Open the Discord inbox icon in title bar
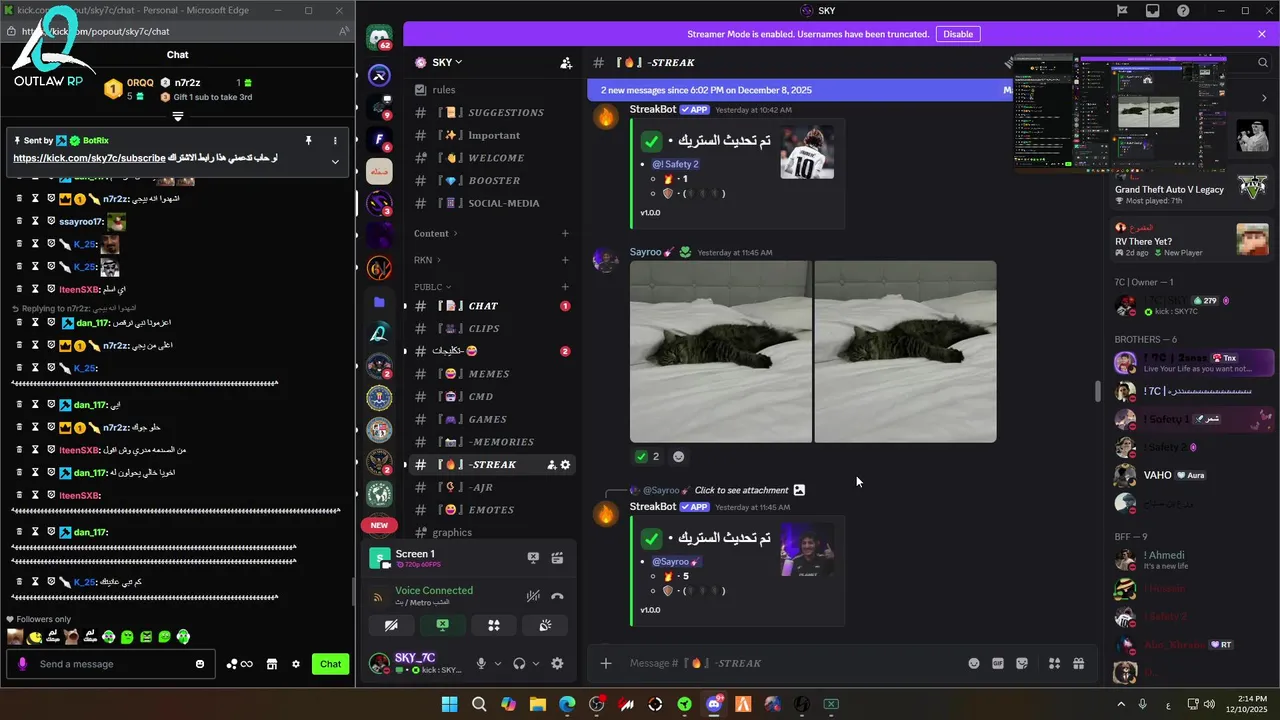This screenshot has height=720, width=1280. 1153,11
